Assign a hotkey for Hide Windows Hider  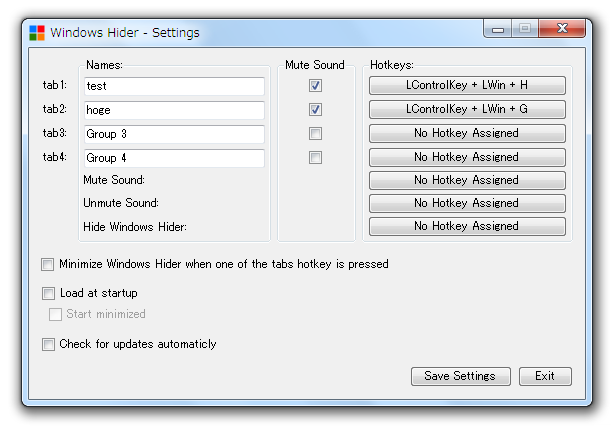pos(467,226)
